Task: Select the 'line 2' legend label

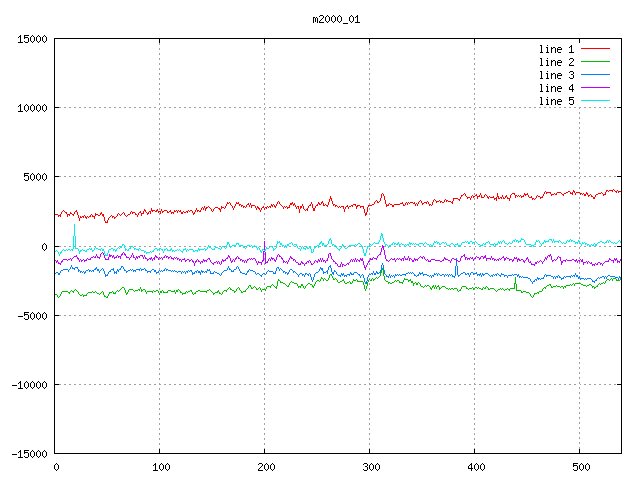Action: 556,62
